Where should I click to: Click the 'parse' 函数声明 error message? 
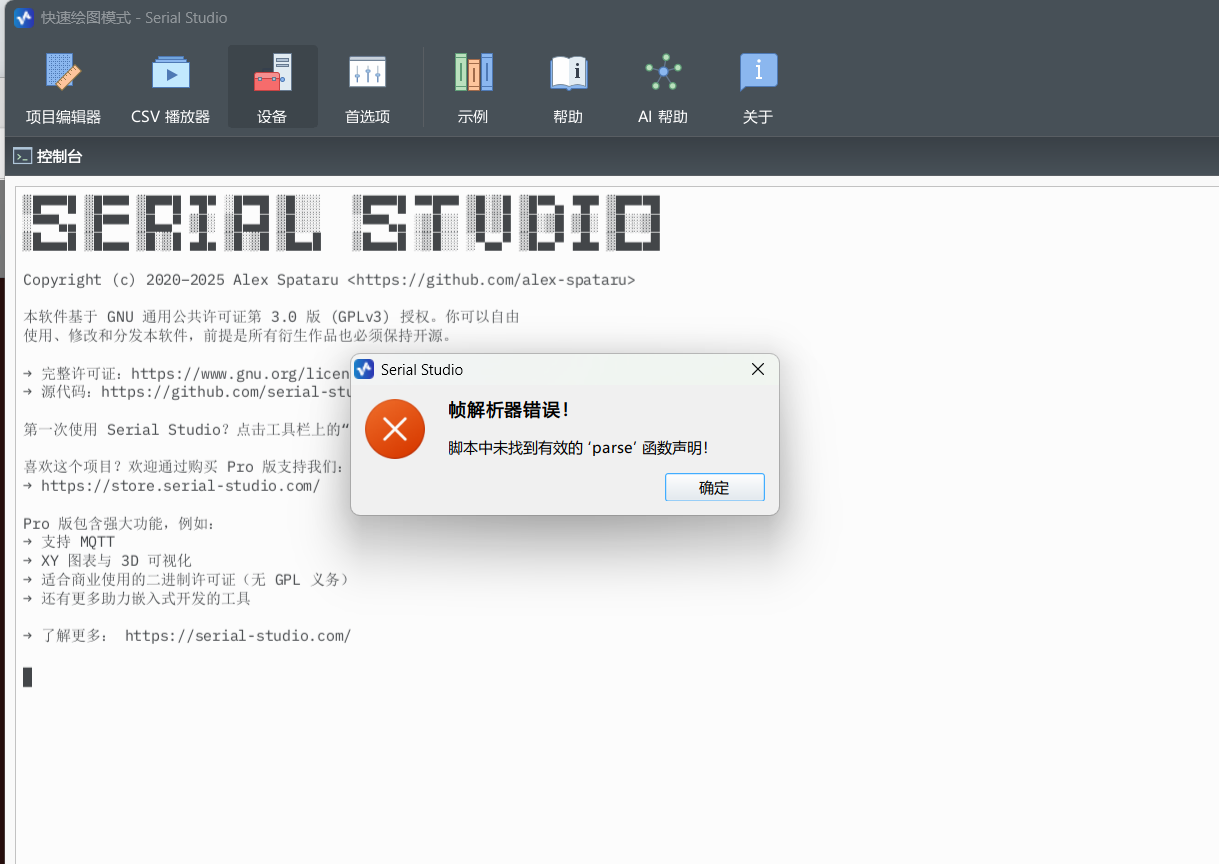[x=578, y=448]
